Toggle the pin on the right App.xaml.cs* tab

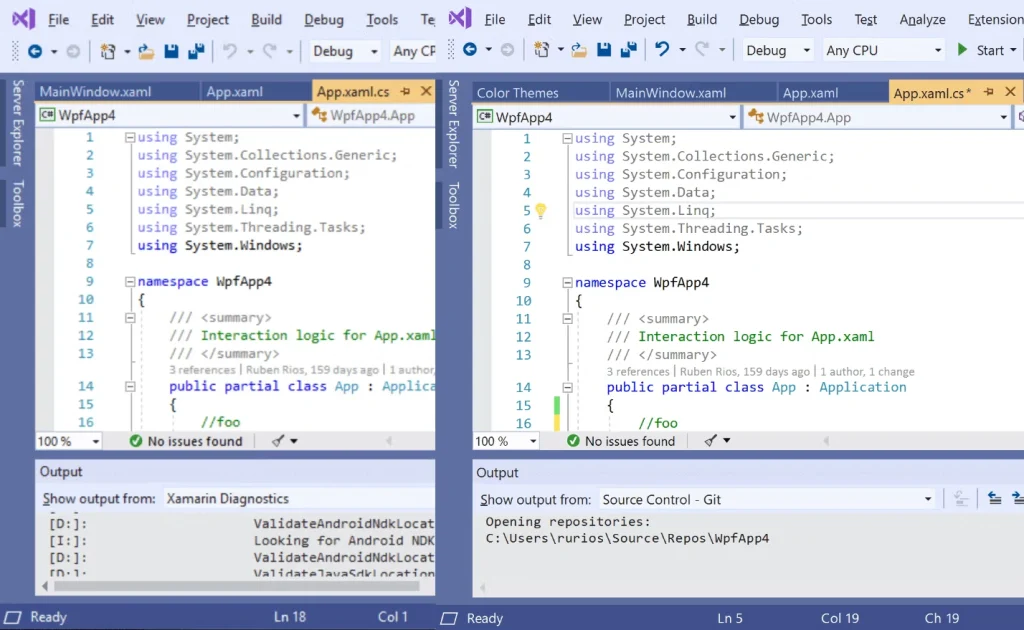(x=989, y=93)
